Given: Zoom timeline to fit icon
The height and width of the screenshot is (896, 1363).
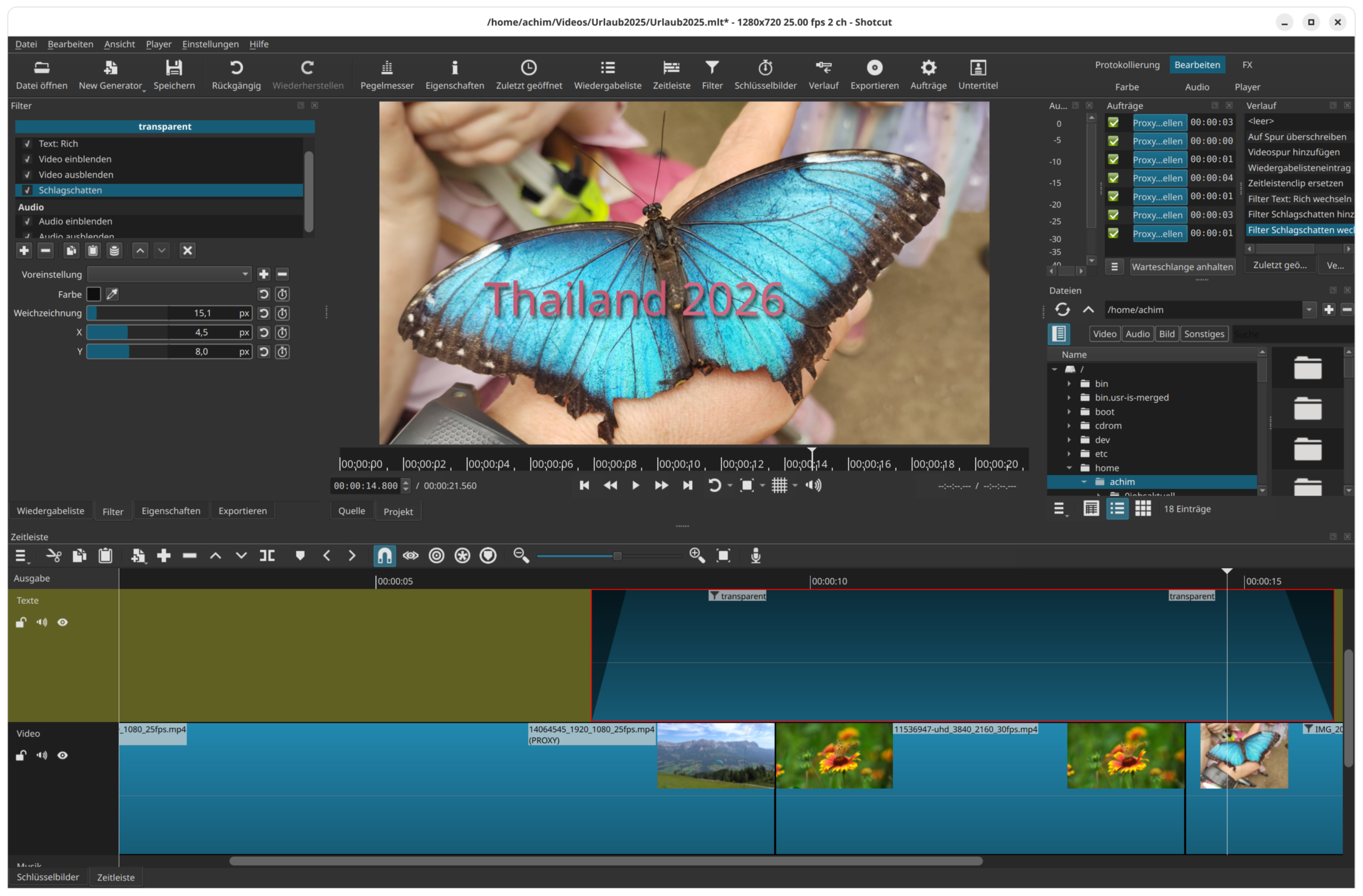Looking at the screenshot, I should [724, 555].
